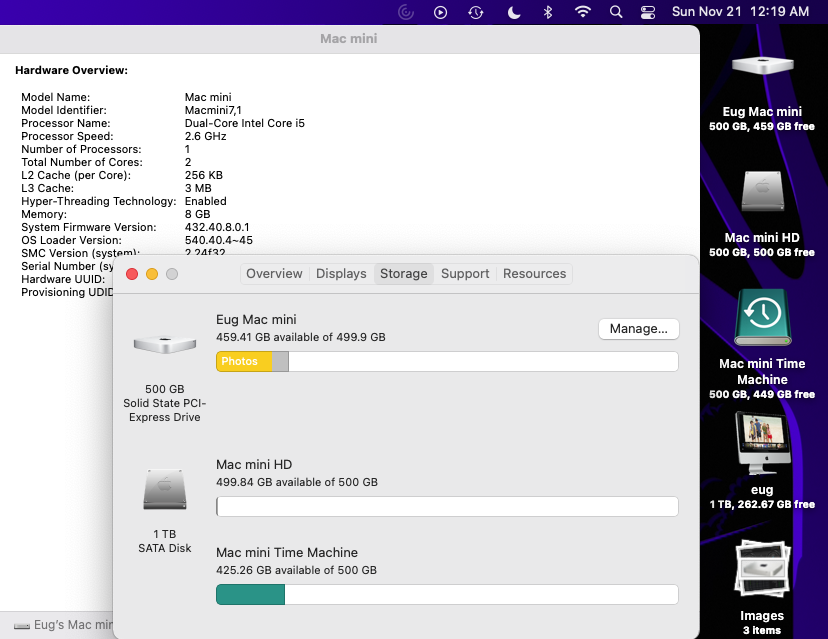Select Eug Mac mini desktop drive icon

763,65
